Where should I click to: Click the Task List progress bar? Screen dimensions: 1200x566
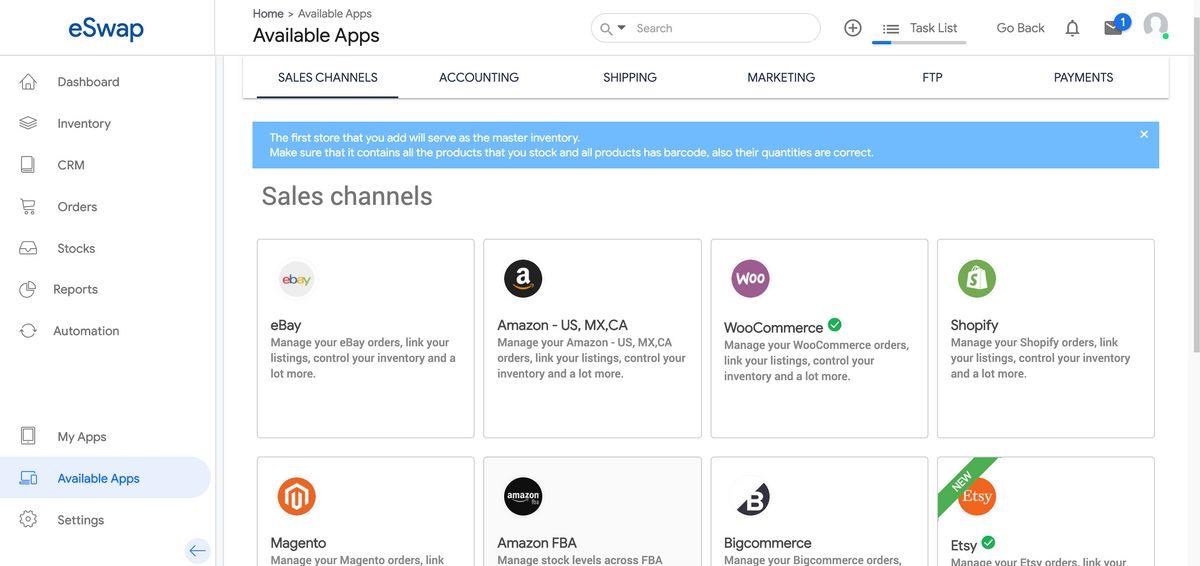[x=919, y=43]
